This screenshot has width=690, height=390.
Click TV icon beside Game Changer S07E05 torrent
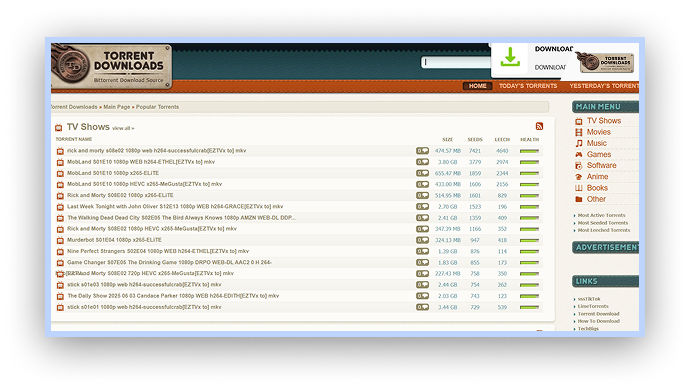[60, 263]
